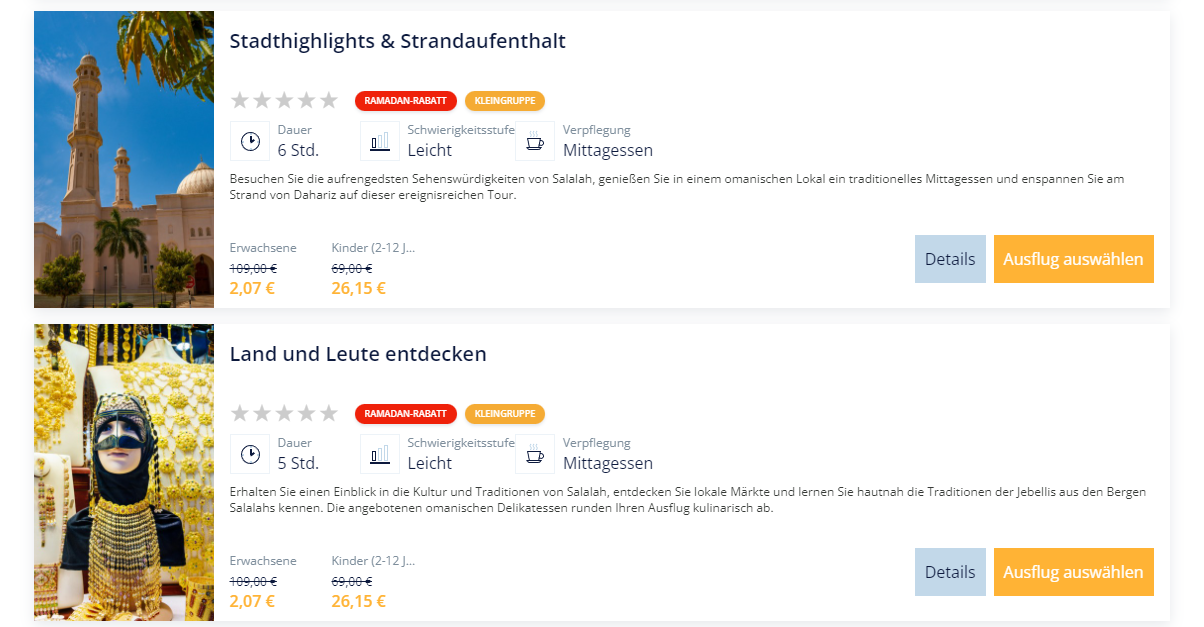
Task: Click the coffee cup meal icon for Stadthighlights
Action: pyautogui.click(x=535, y=141)
